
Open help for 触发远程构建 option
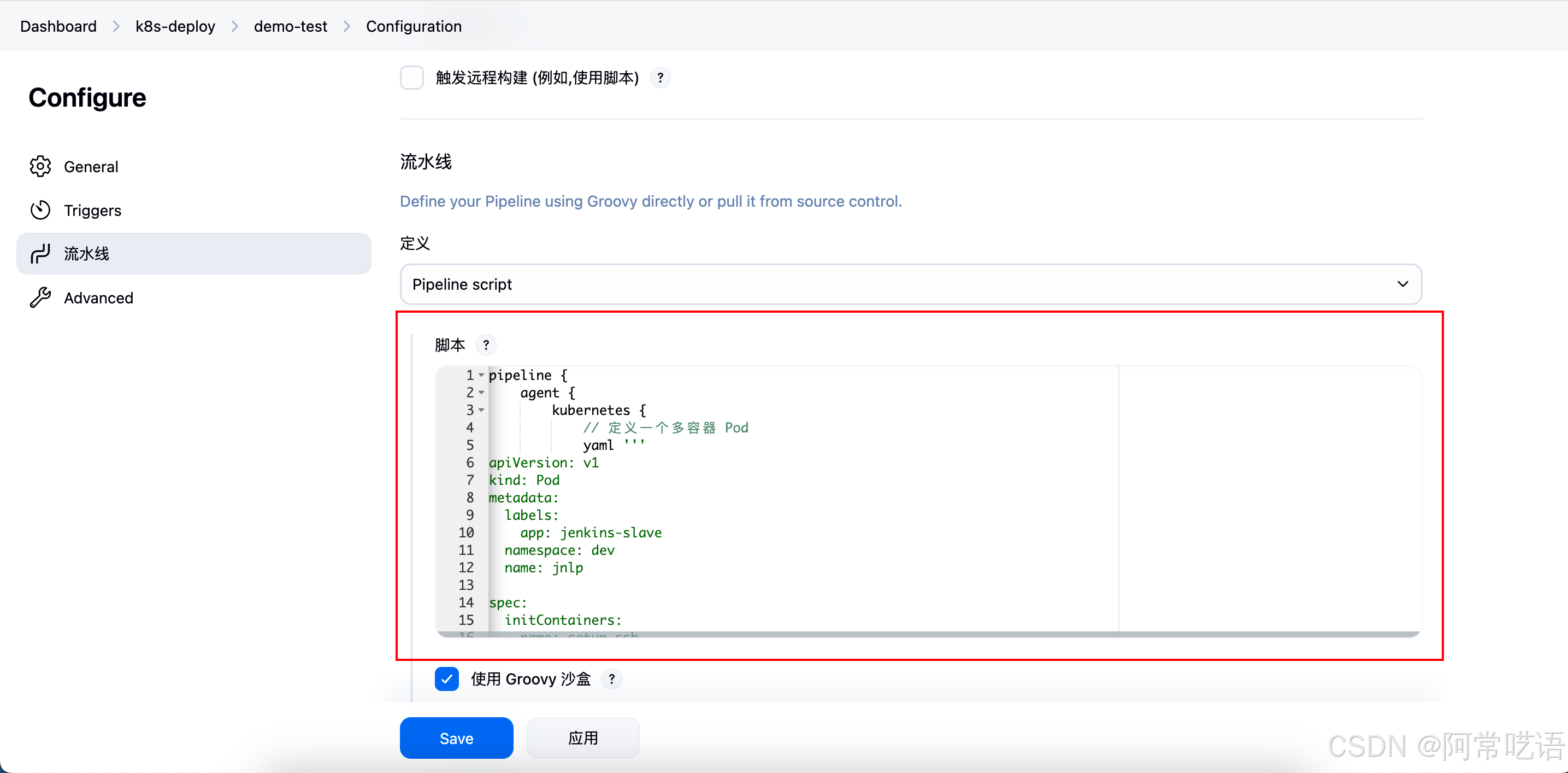click(660, 78)
